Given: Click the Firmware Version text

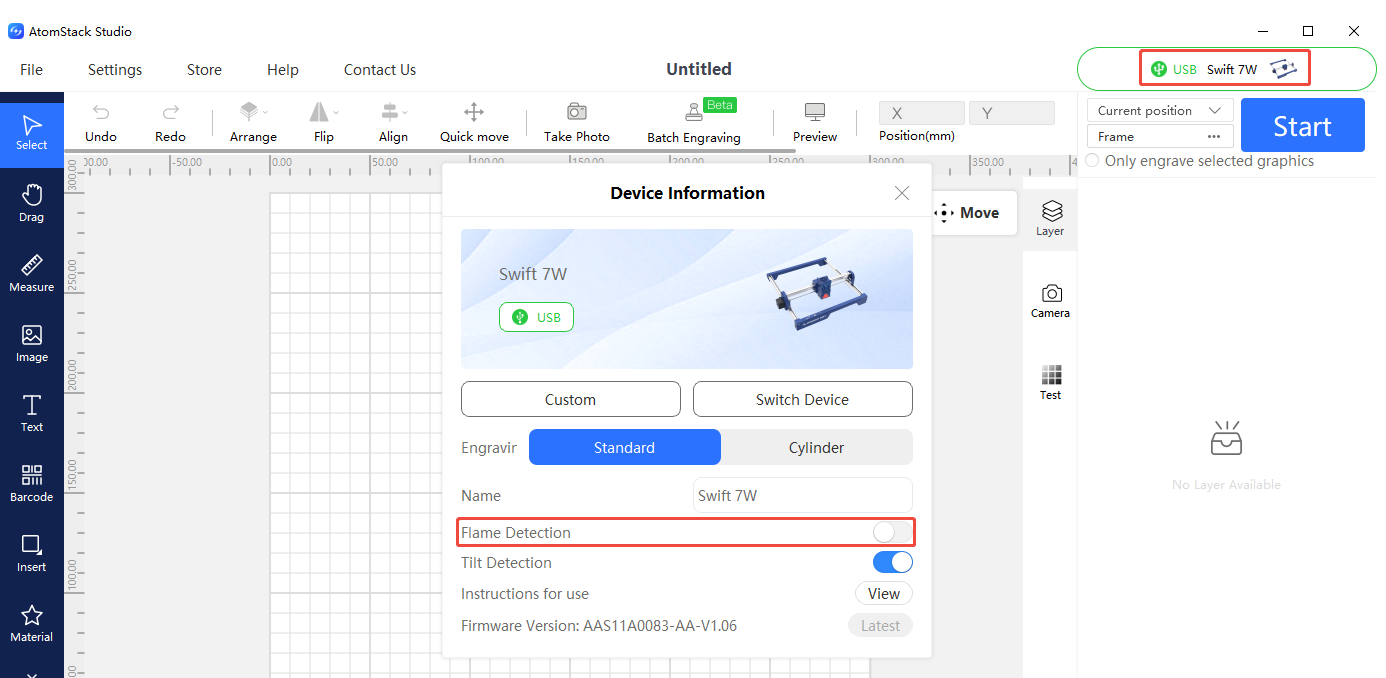Looking at the screenshot, I should [x=599, y=625].
